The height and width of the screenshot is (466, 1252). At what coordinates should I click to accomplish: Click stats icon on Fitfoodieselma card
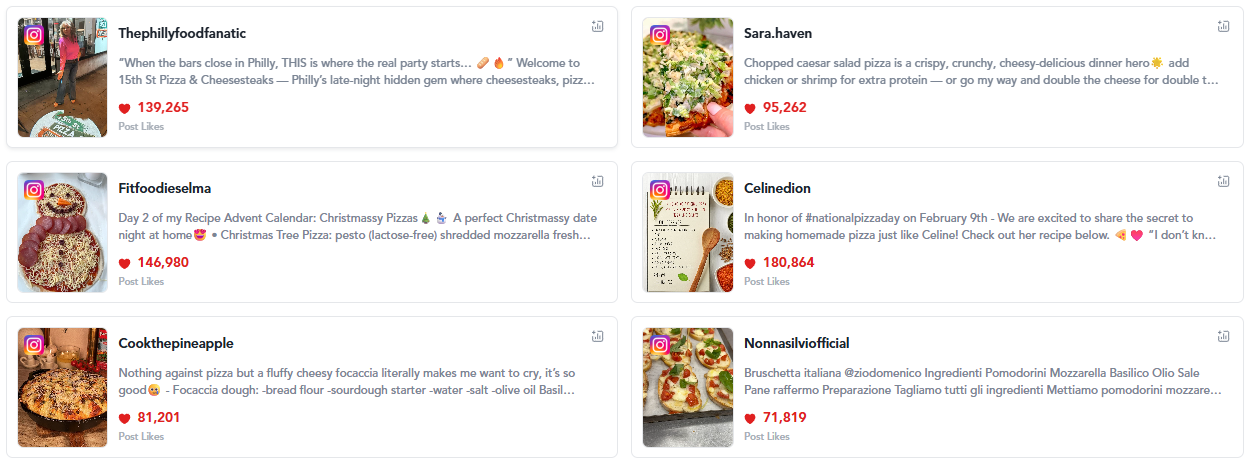[x=597, y=181]
